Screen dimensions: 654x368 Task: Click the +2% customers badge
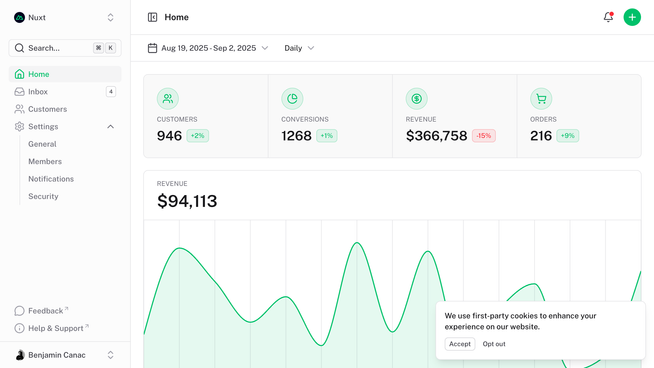coord(198,136)
